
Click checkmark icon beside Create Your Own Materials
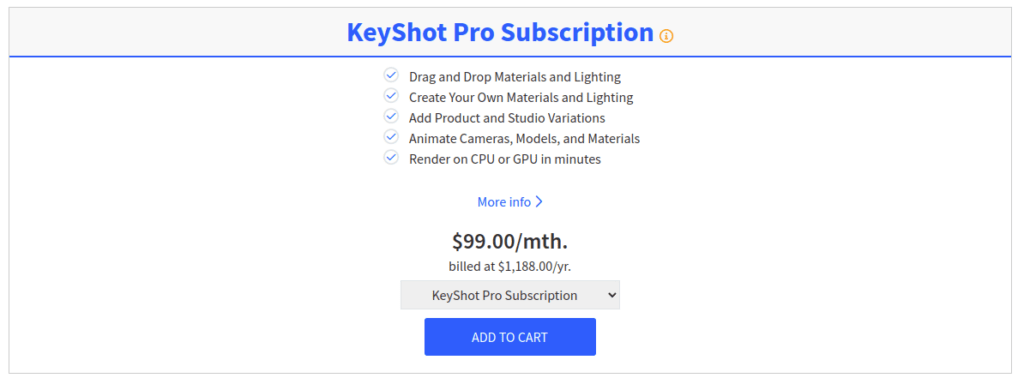tap(391, 96)
